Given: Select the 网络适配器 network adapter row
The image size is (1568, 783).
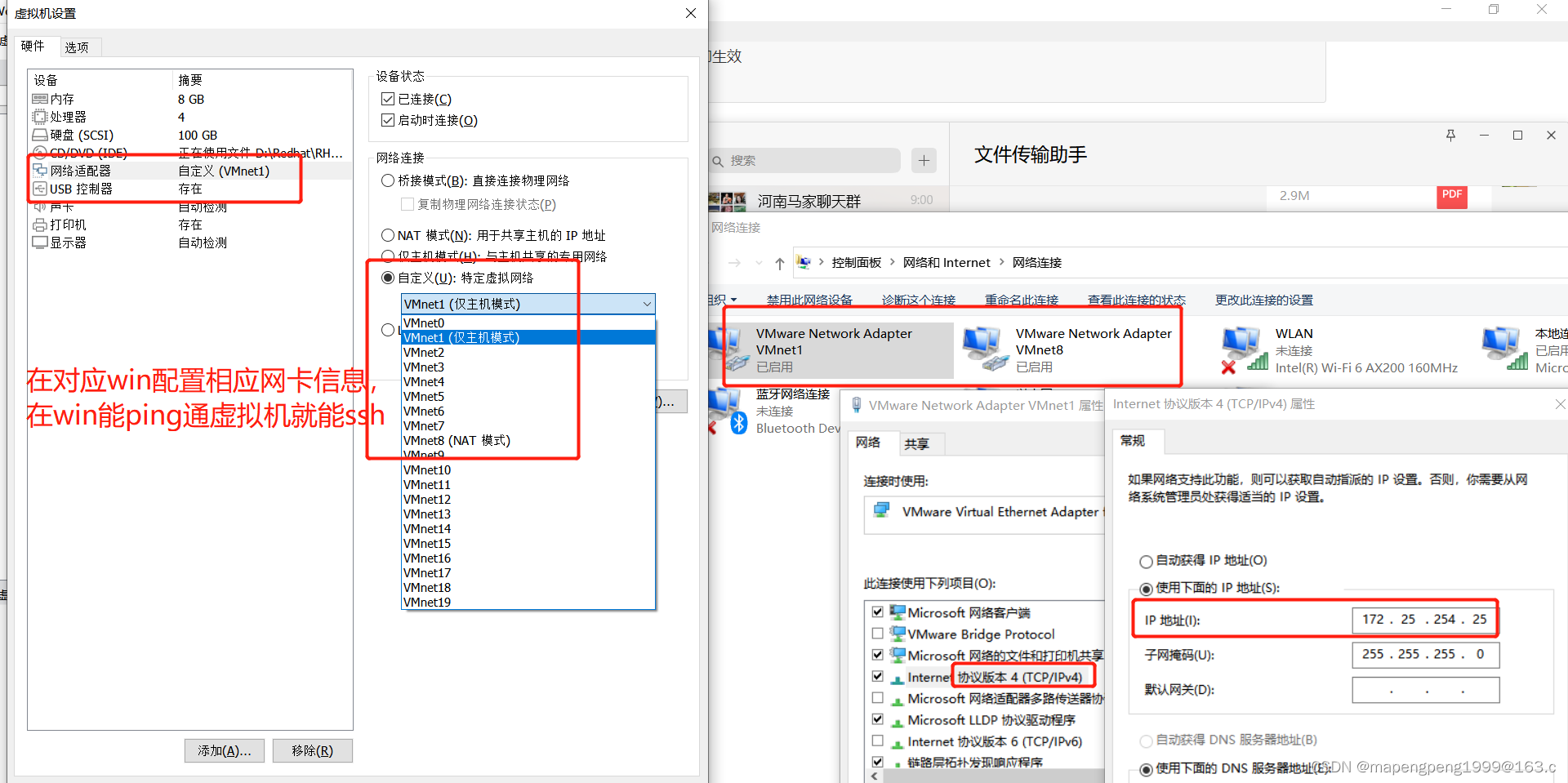Looking at the screenshot, I should (x=190, y=171).
